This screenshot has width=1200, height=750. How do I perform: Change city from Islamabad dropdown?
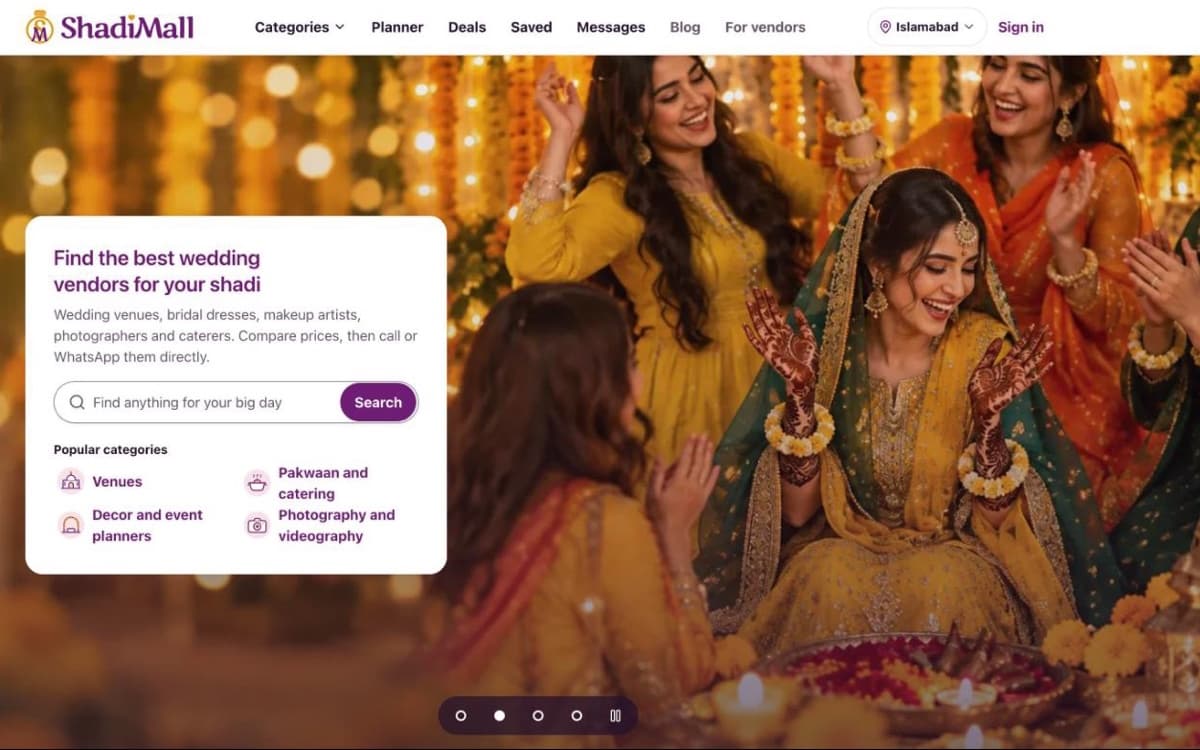[927, 27]
